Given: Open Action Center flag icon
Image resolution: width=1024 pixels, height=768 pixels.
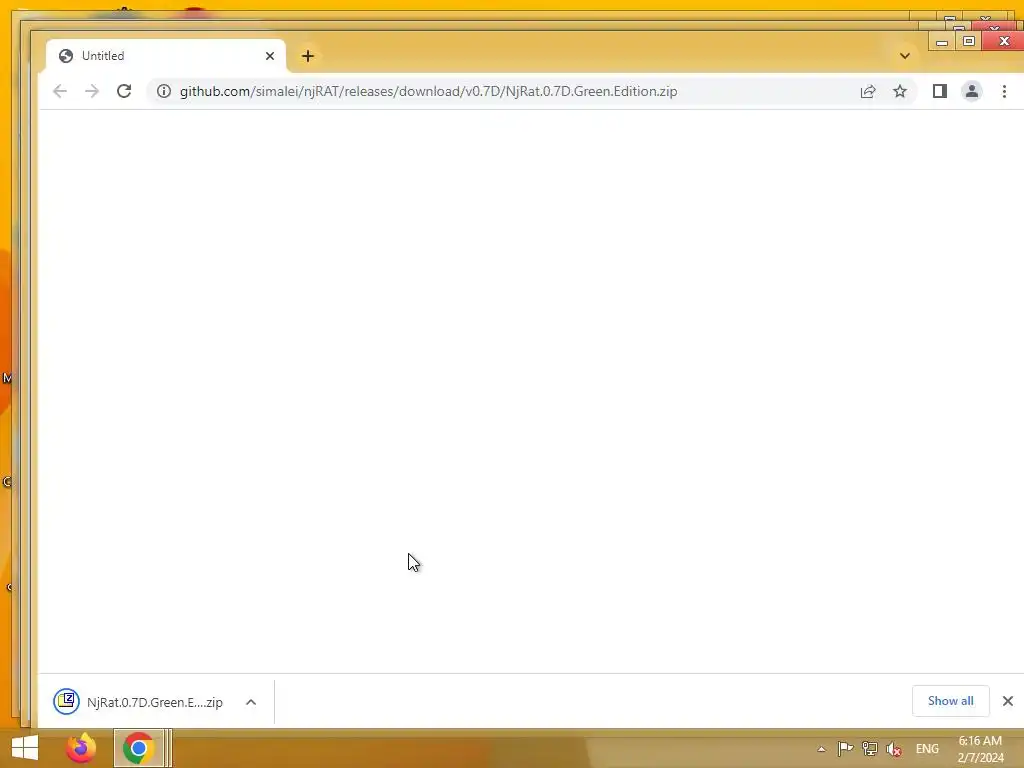Looking at the screenshot, I should (x=845, y=748).
